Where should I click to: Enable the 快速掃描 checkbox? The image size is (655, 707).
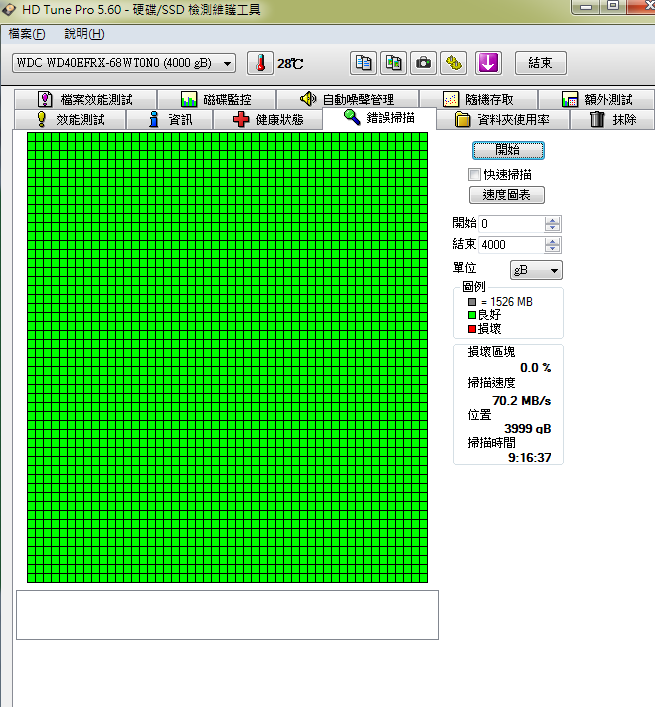(474, 174)
